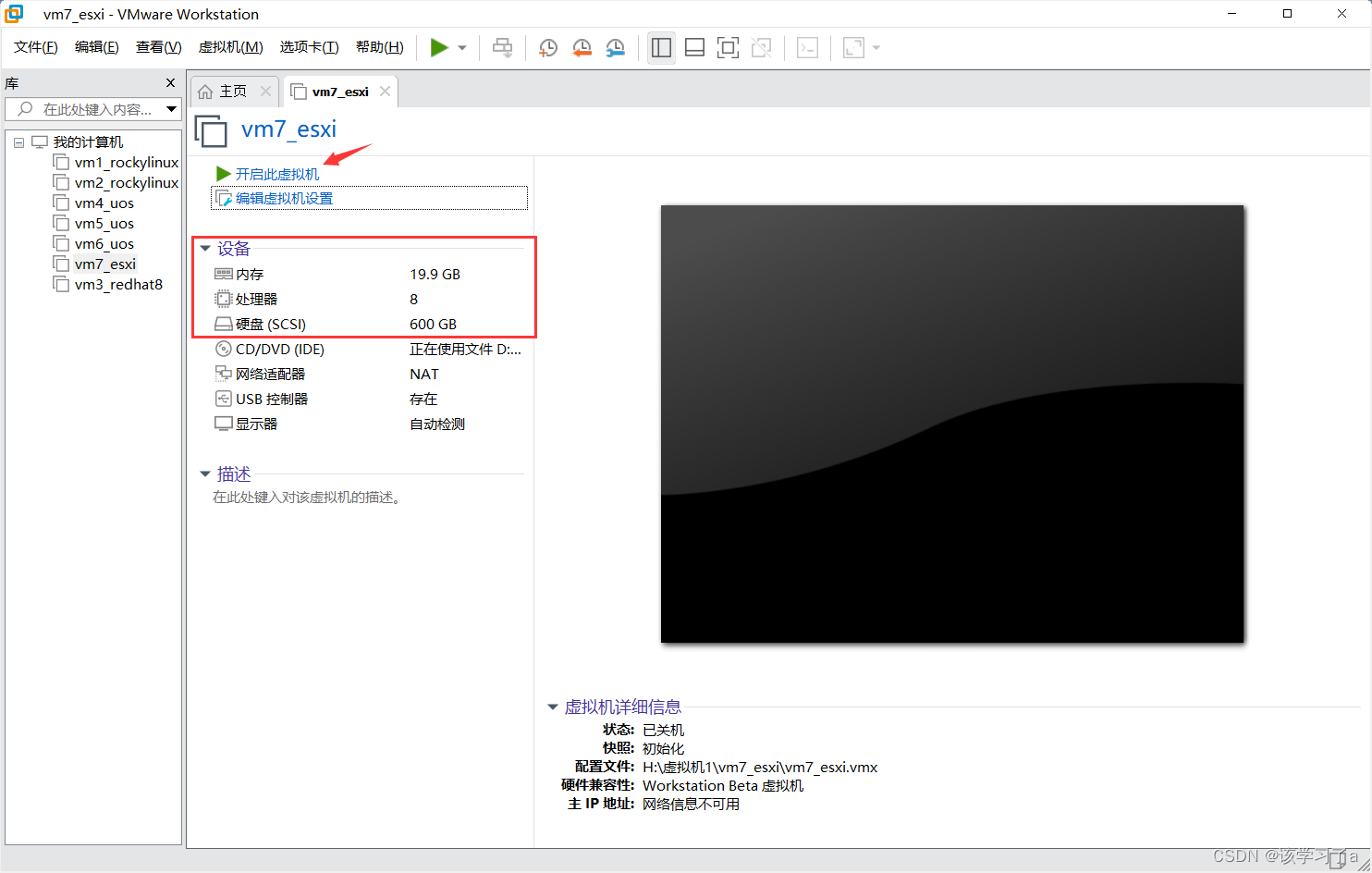Screen dimensions: 1372x873
Task: Click the 处理器 processor device row
Action: coord(369,299)
